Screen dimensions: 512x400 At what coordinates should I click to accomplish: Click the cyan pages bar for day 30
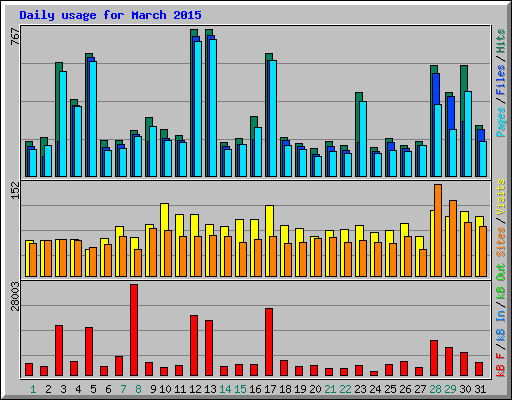(468, 134)
